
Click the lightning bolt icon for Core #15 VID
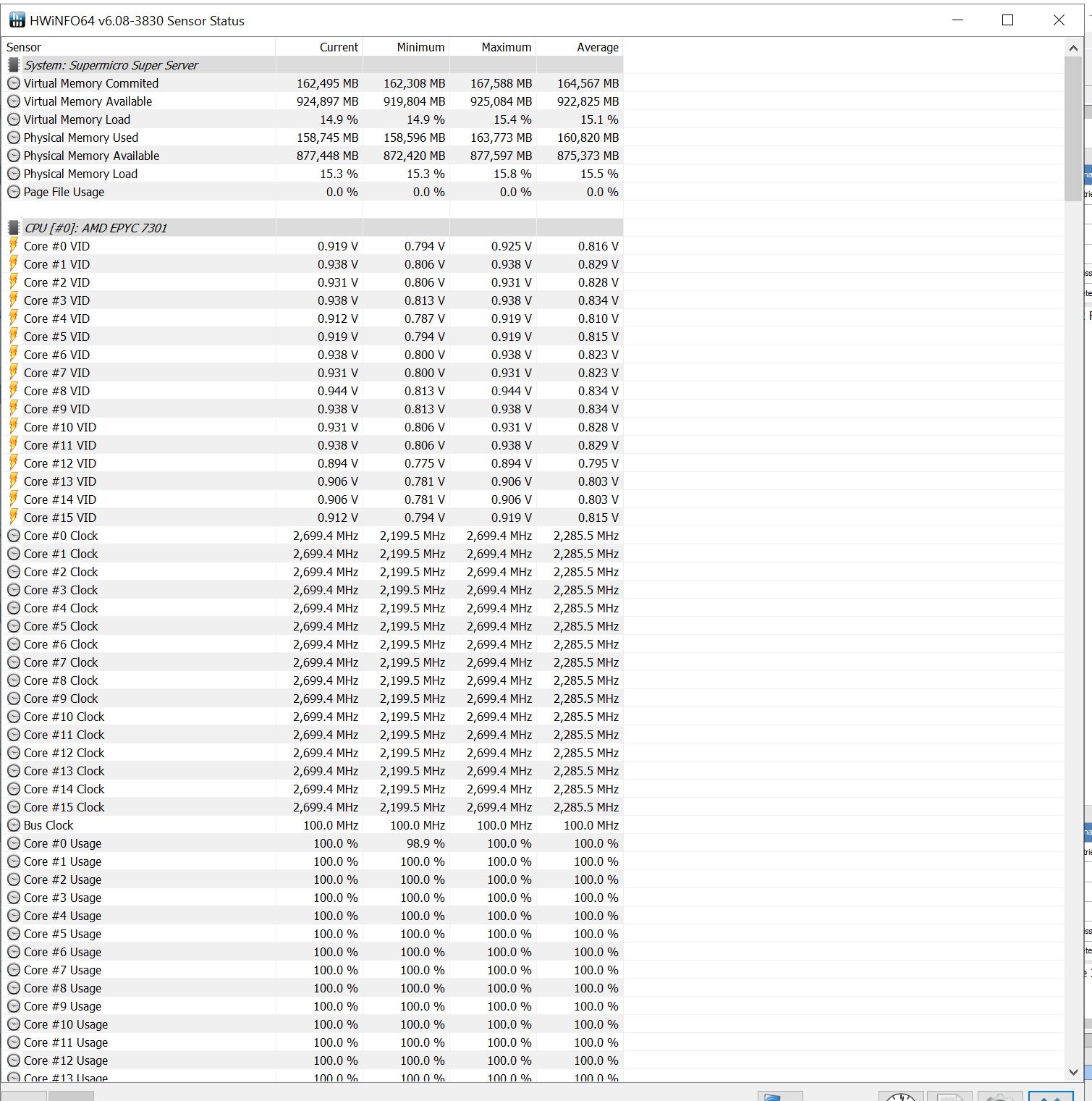14,517
